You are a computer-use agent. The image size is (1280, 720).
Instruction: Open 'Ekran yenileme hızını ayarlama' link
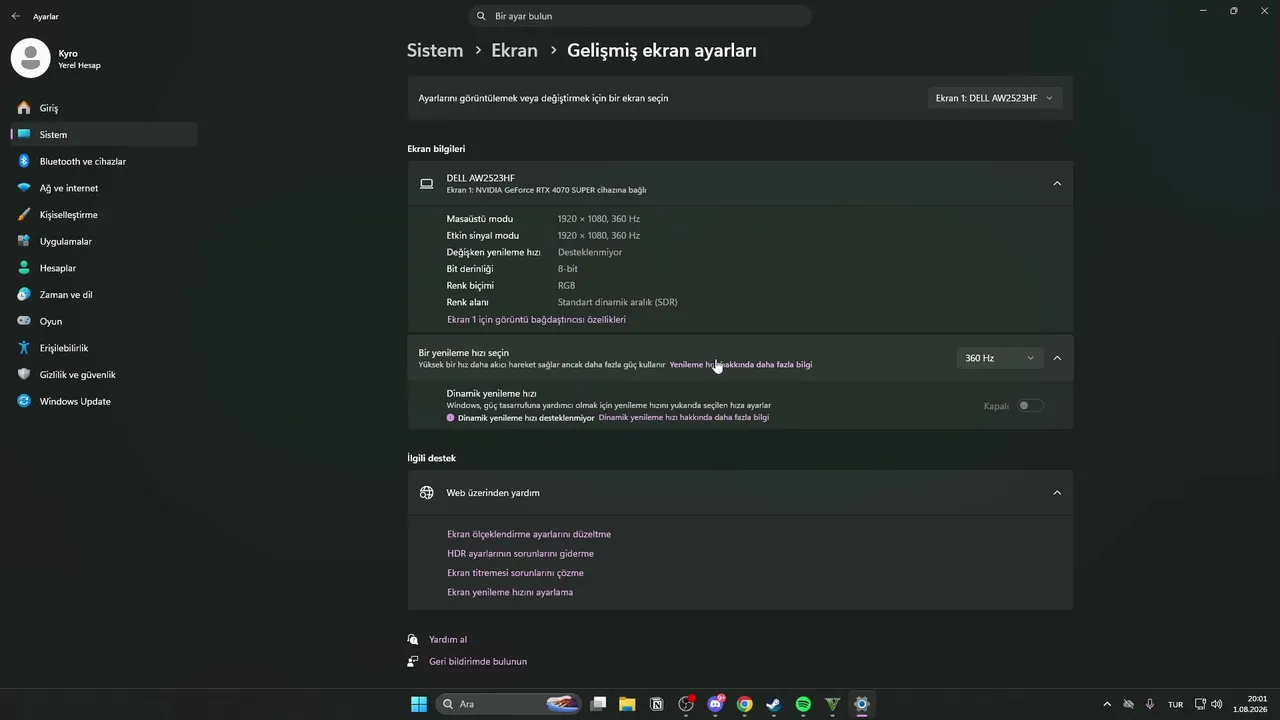pos(510,592)
